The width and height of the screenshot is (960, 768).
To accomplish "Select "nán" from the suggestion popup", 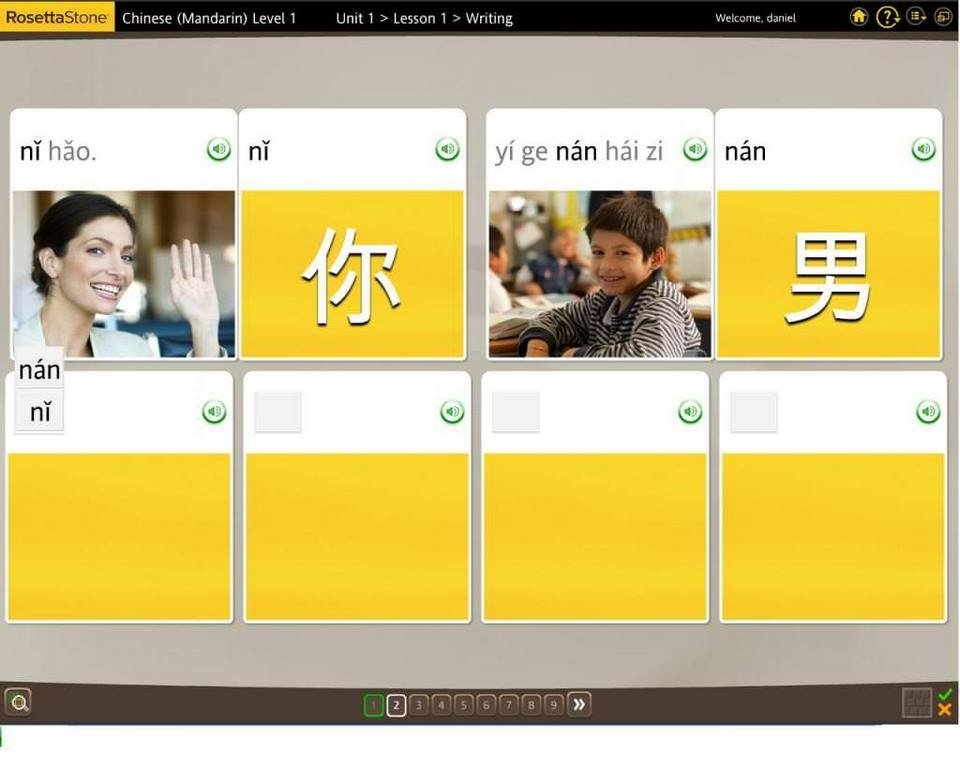I will 38,369.
